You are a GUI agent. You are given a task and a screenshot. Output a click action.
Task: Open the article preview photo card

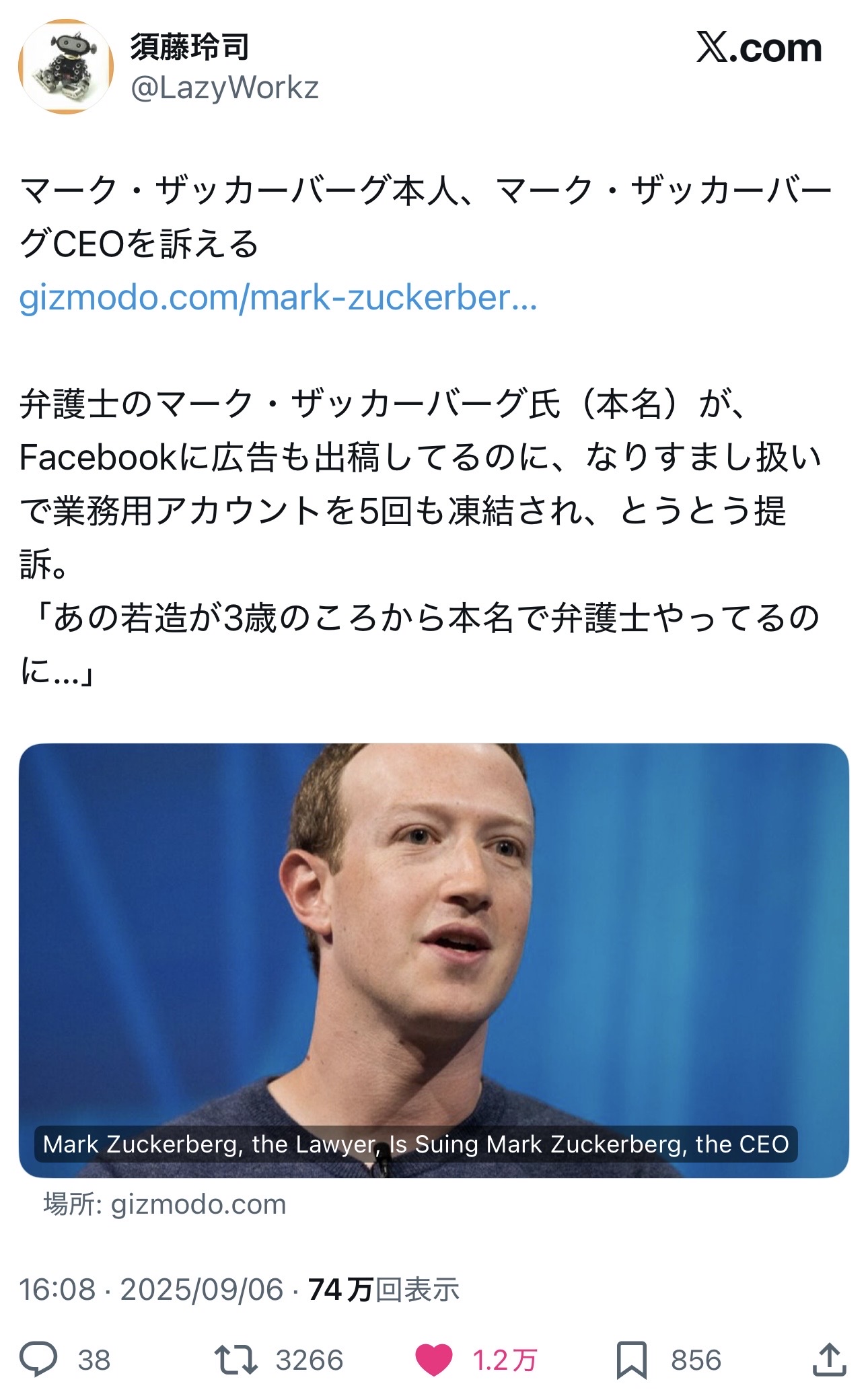click(434, 960)
